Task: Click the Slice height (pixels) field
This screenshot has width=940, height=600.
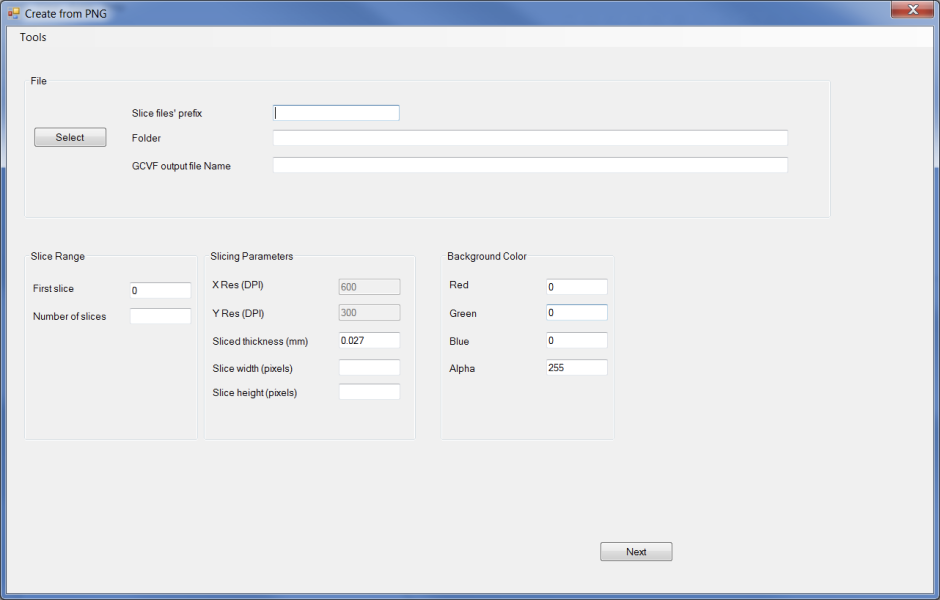Action: pos(369,392)
